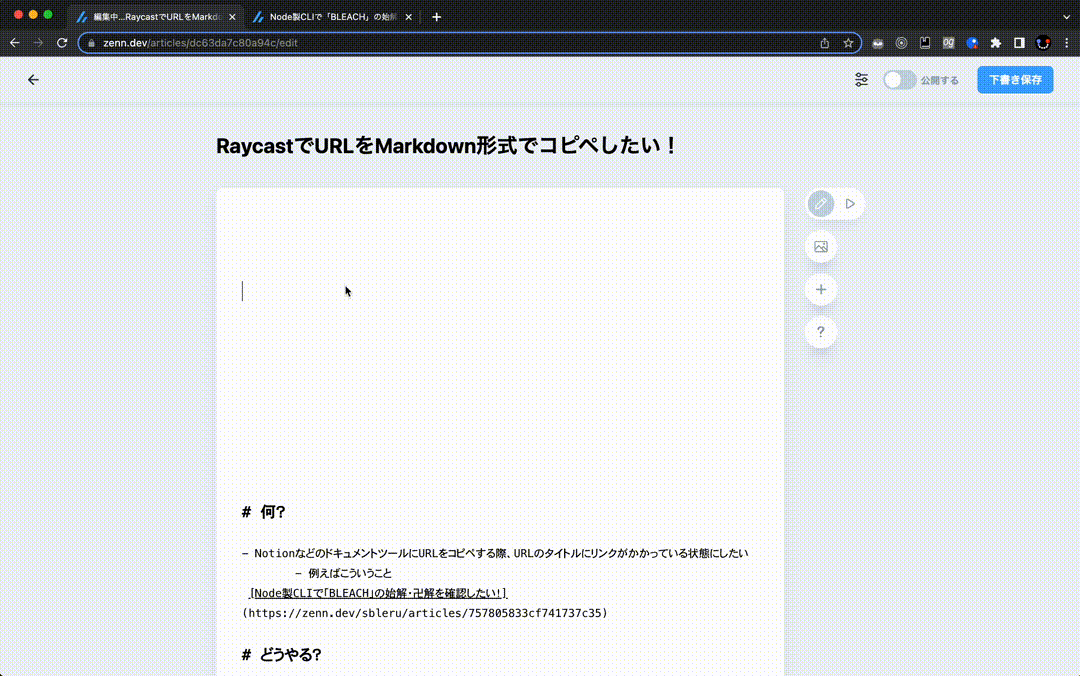Open article settings sliders icon
The image size is (1080, 676).
[x=861, y=80]
